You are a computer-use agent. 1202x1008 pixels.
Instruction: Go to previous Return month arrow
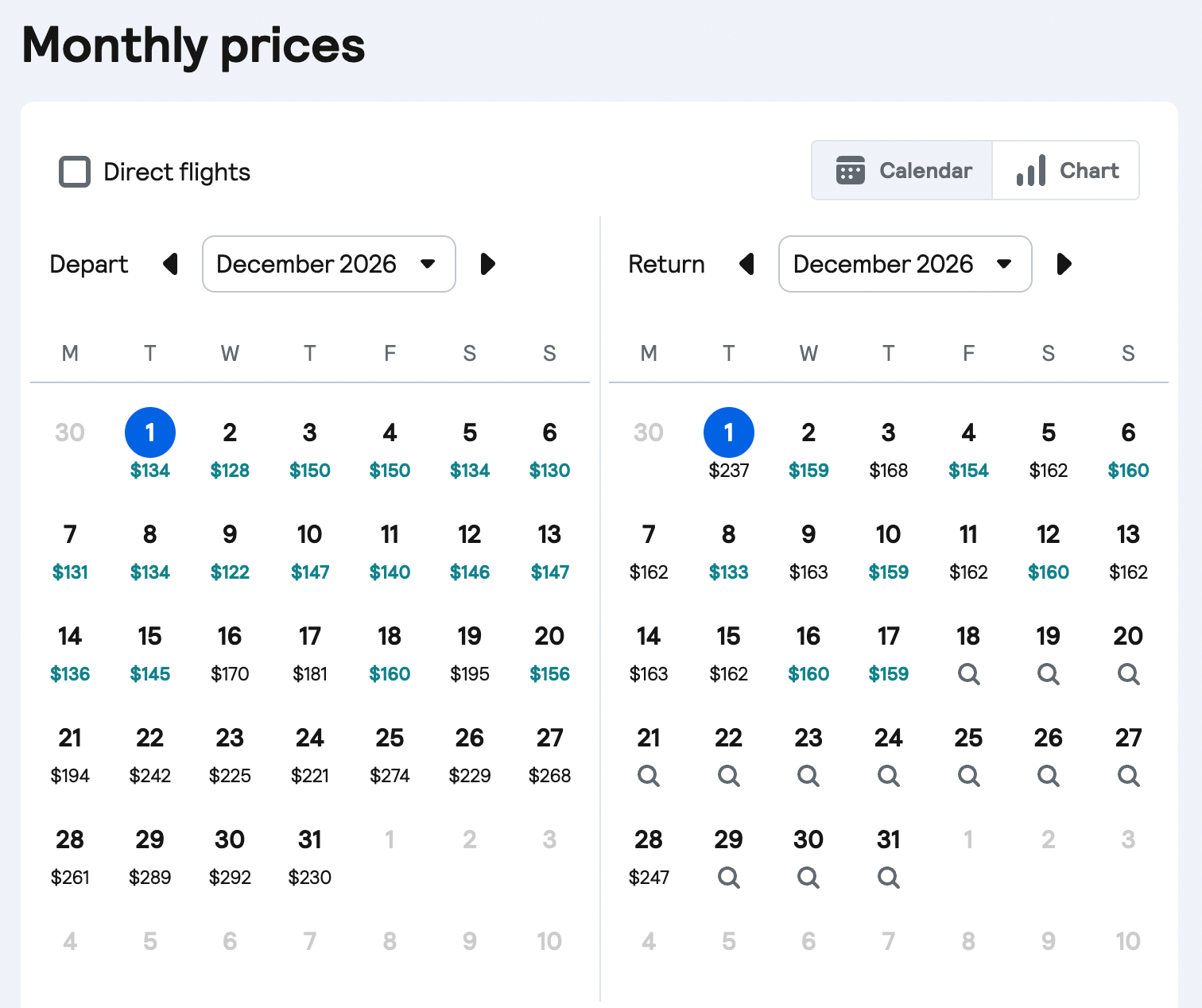pyautogui.click(x=746, y=264)
